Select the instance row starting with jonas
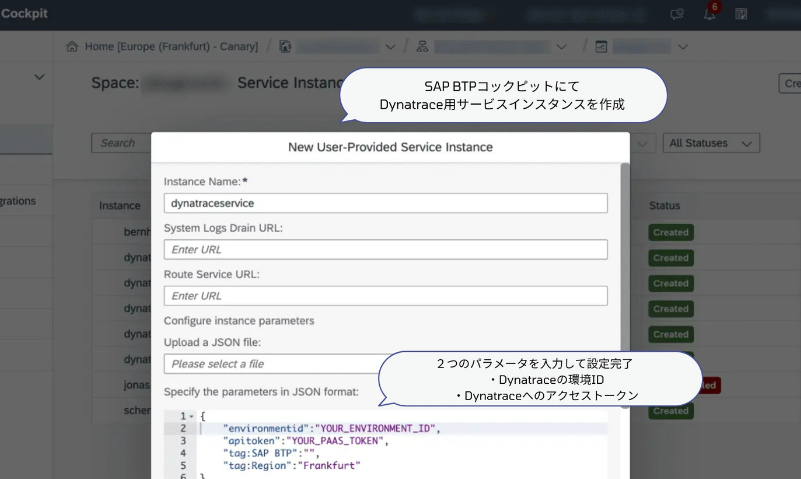801x479 pixels. point(122,385)
